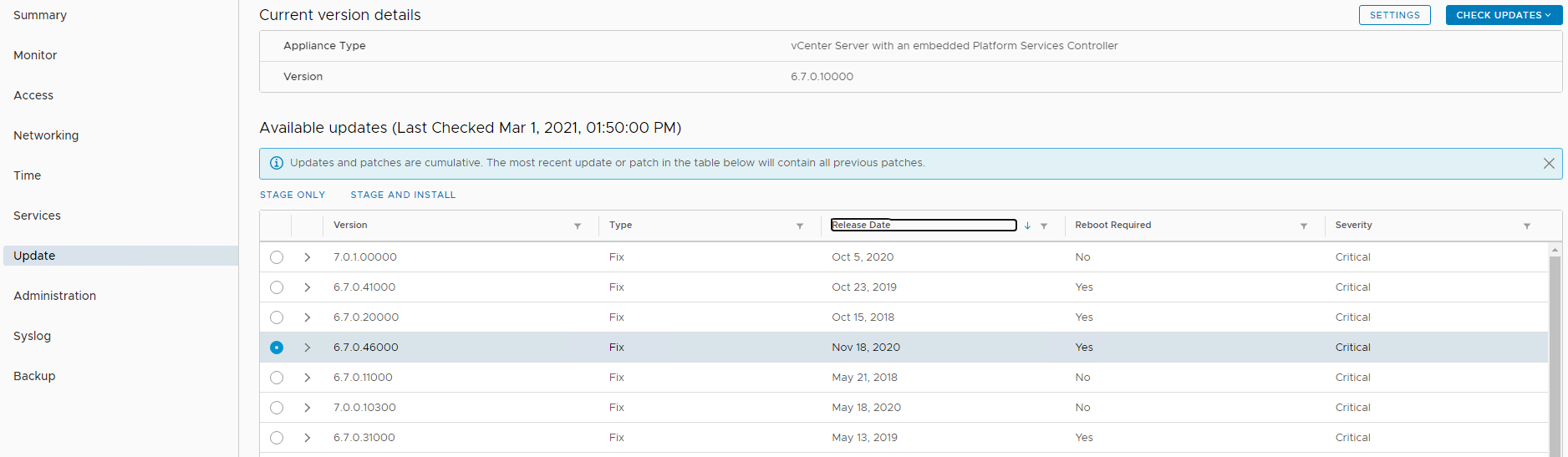This screenshot has width=1568, height=457.
Task: Filter the Severity column
Action: point(1527,226)
